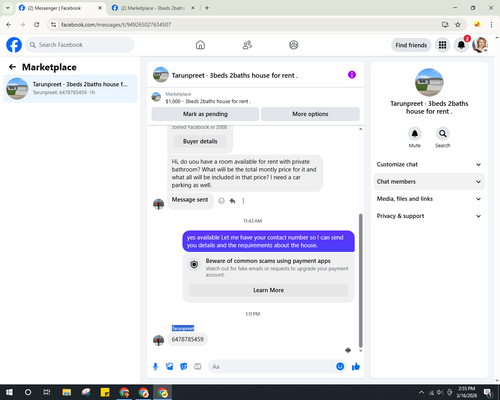Bookmark this page with star icon
This screenshot has height=400, width=500.
(458, 24)
